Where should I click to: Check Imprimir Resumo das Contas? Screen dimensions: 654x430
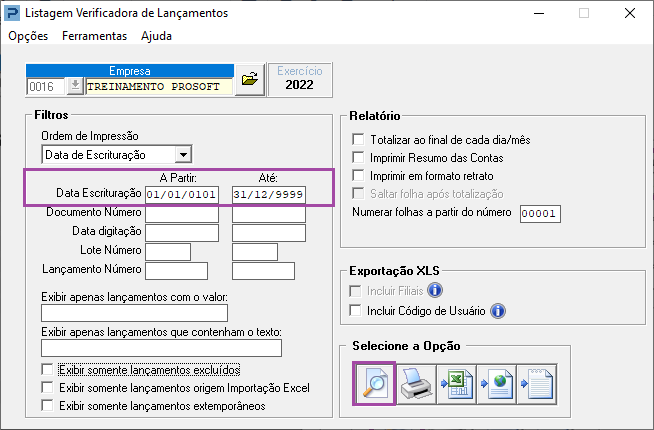tap(358, 157)
